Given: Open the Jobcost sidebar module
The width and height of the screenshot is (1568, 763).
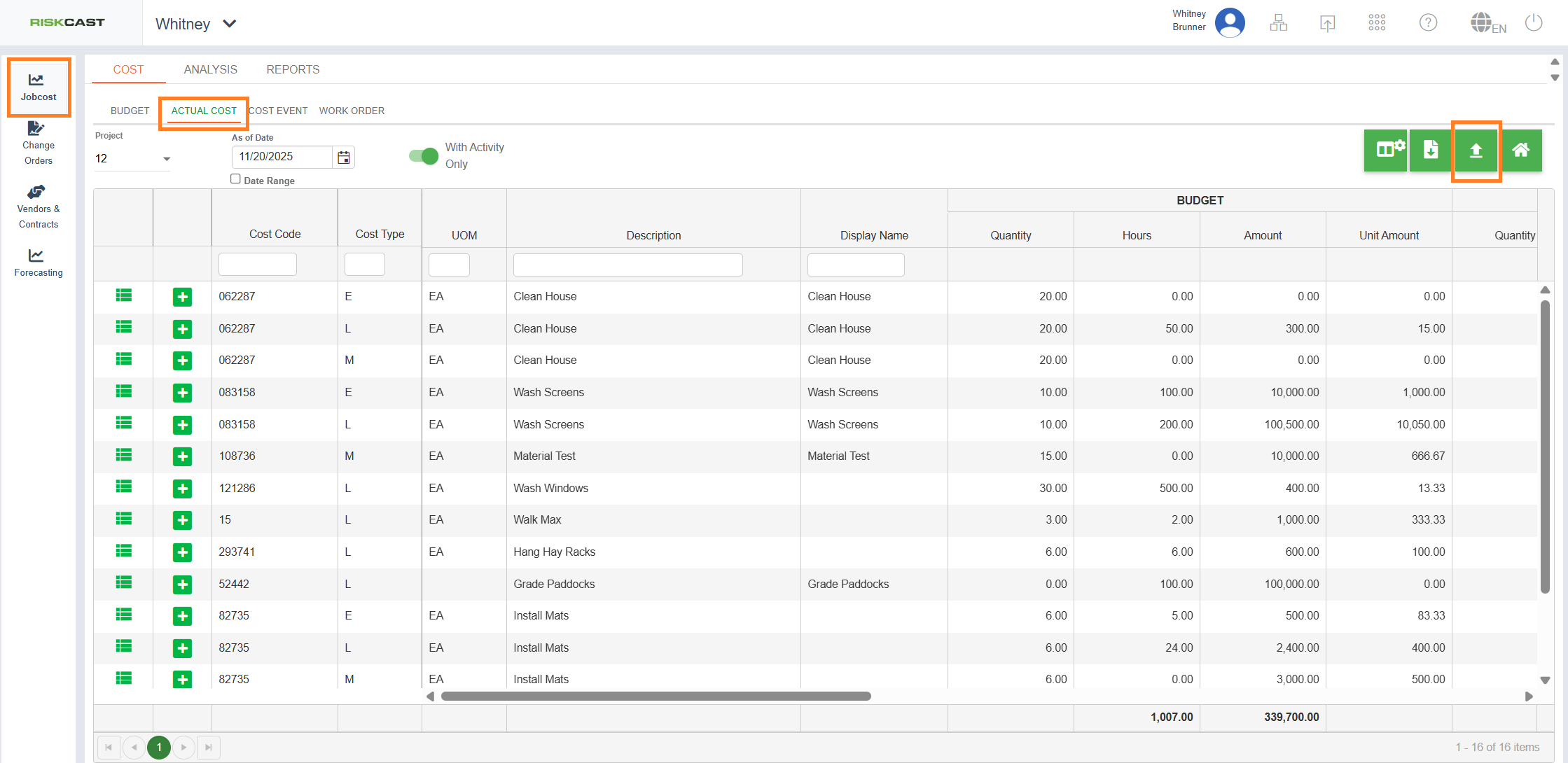Looking at the screenshot, I should [x=38, y=87].
